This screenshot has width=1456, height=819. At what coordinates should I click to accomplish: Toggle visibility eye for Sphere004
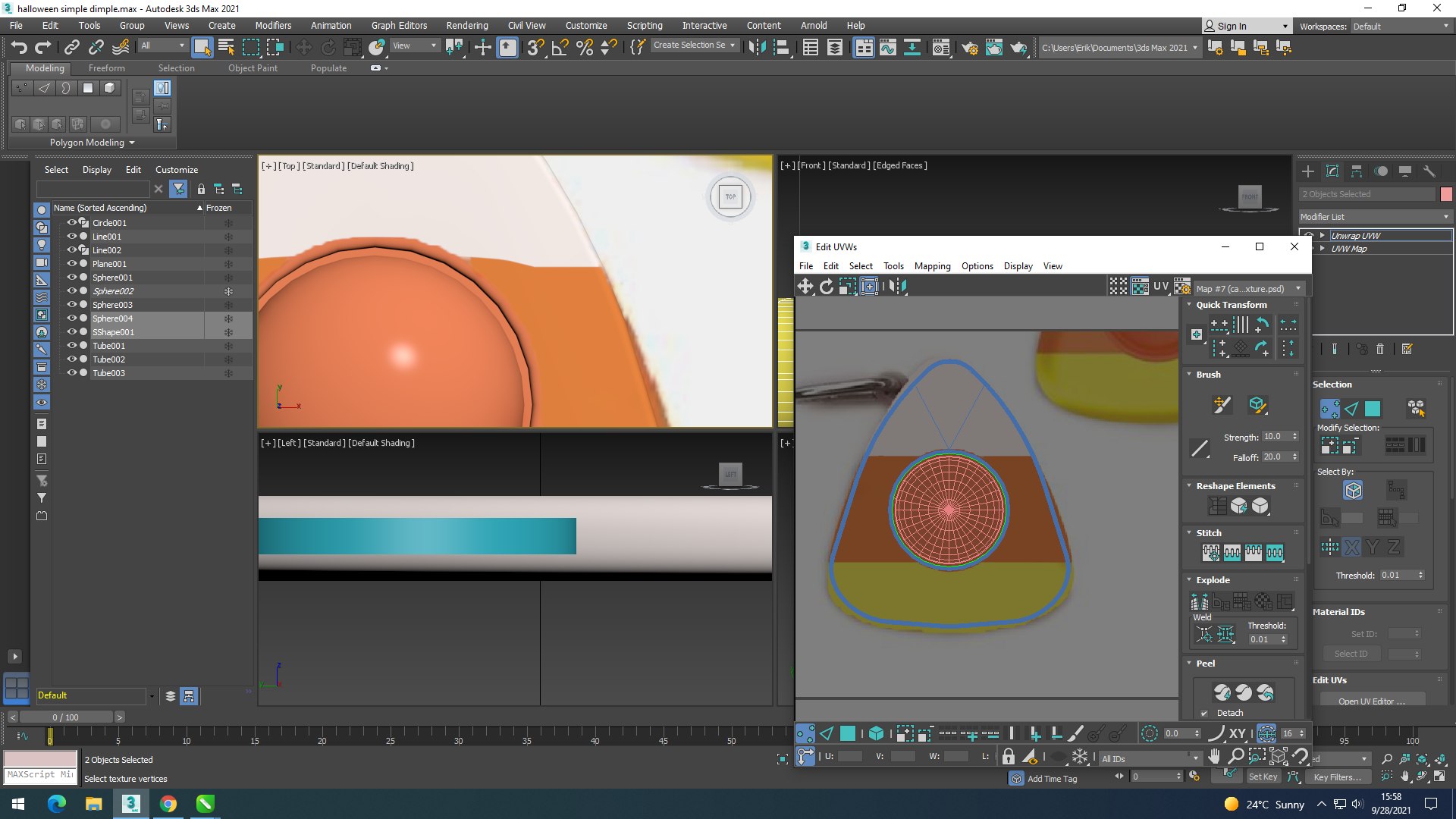(x=72, y=318)
